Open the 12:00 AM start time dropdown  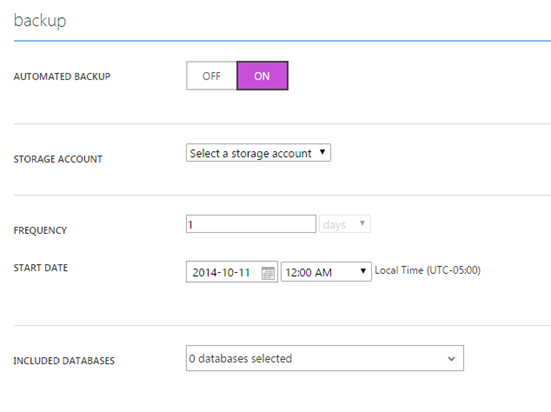pyautogui.click(x=326, y=272)
